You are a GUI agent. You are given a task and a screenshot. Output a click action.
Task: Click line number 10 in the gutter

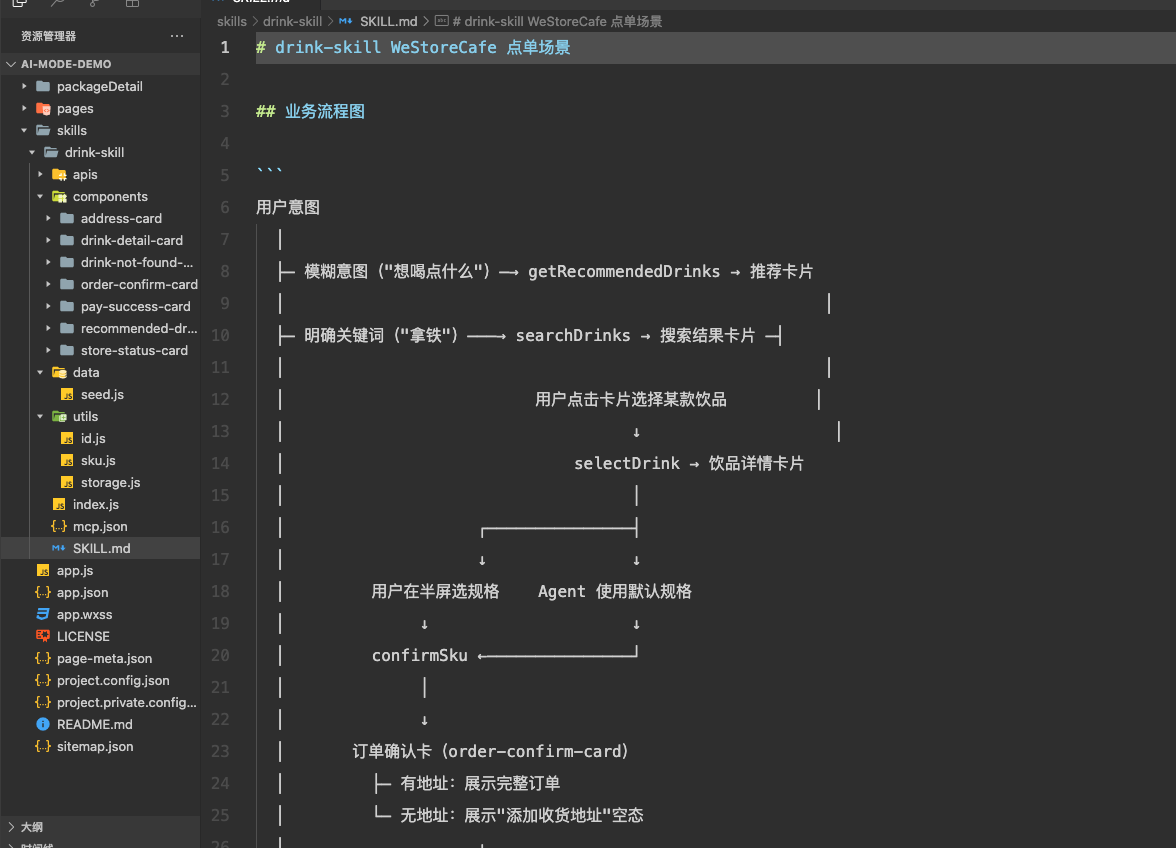pyautogui.click(x=220, y=335)
